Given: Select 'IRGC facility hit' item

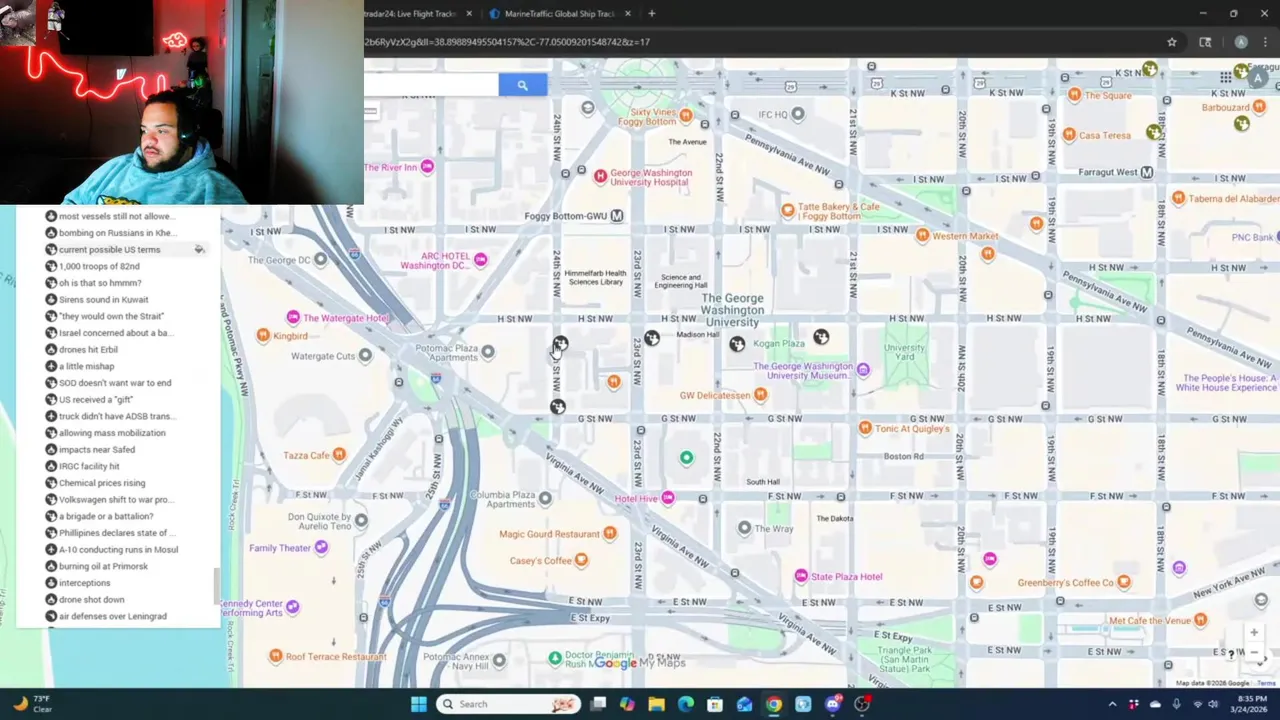Looking at the screenshot, I should (x=89, y=466).
